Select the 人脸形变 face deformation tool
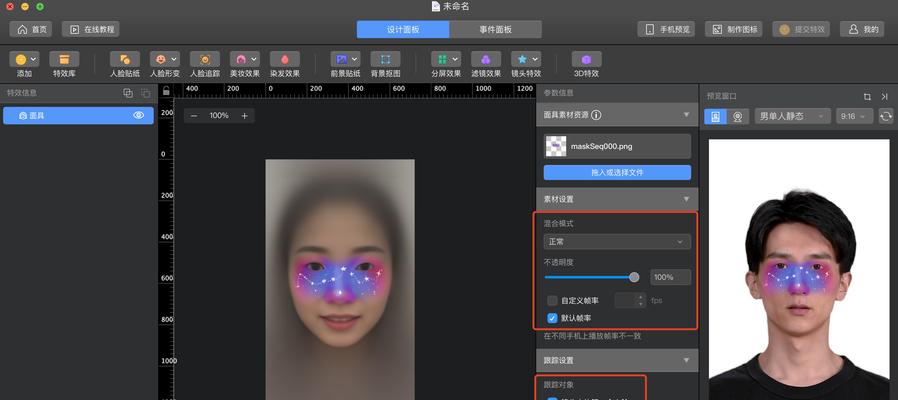This screenshot has height=400, width=898. [x=160, y=59]
